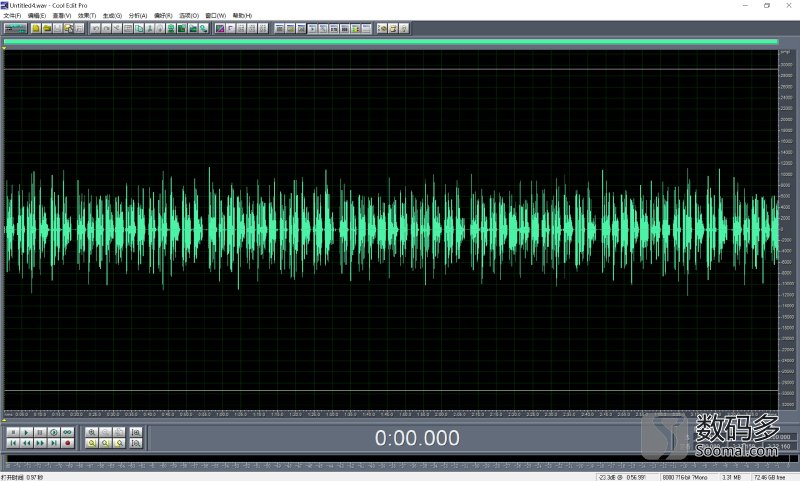The height and width of the screenshot is (481, 800).
Task: Click the last toolbar icon with lightbulb
Action: 404,29
